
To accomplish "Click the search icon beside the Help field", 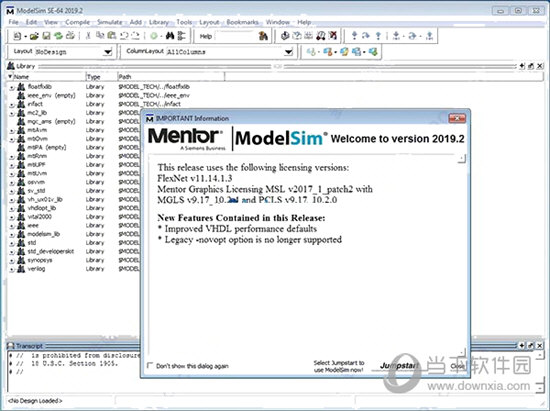I will [x=263, y=36].
